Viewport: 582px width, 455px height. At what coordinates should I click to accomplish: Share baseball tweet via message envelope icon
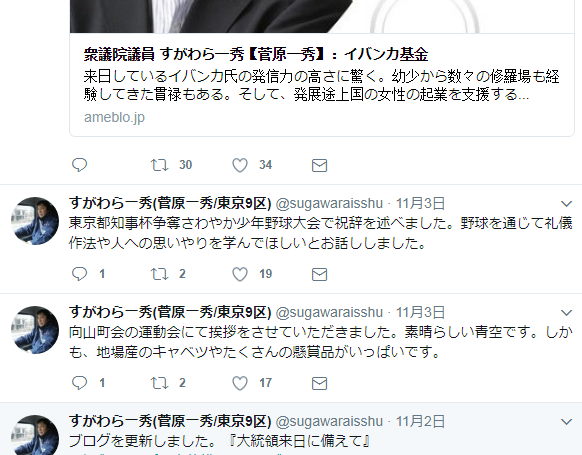click(x=319, y=274)
